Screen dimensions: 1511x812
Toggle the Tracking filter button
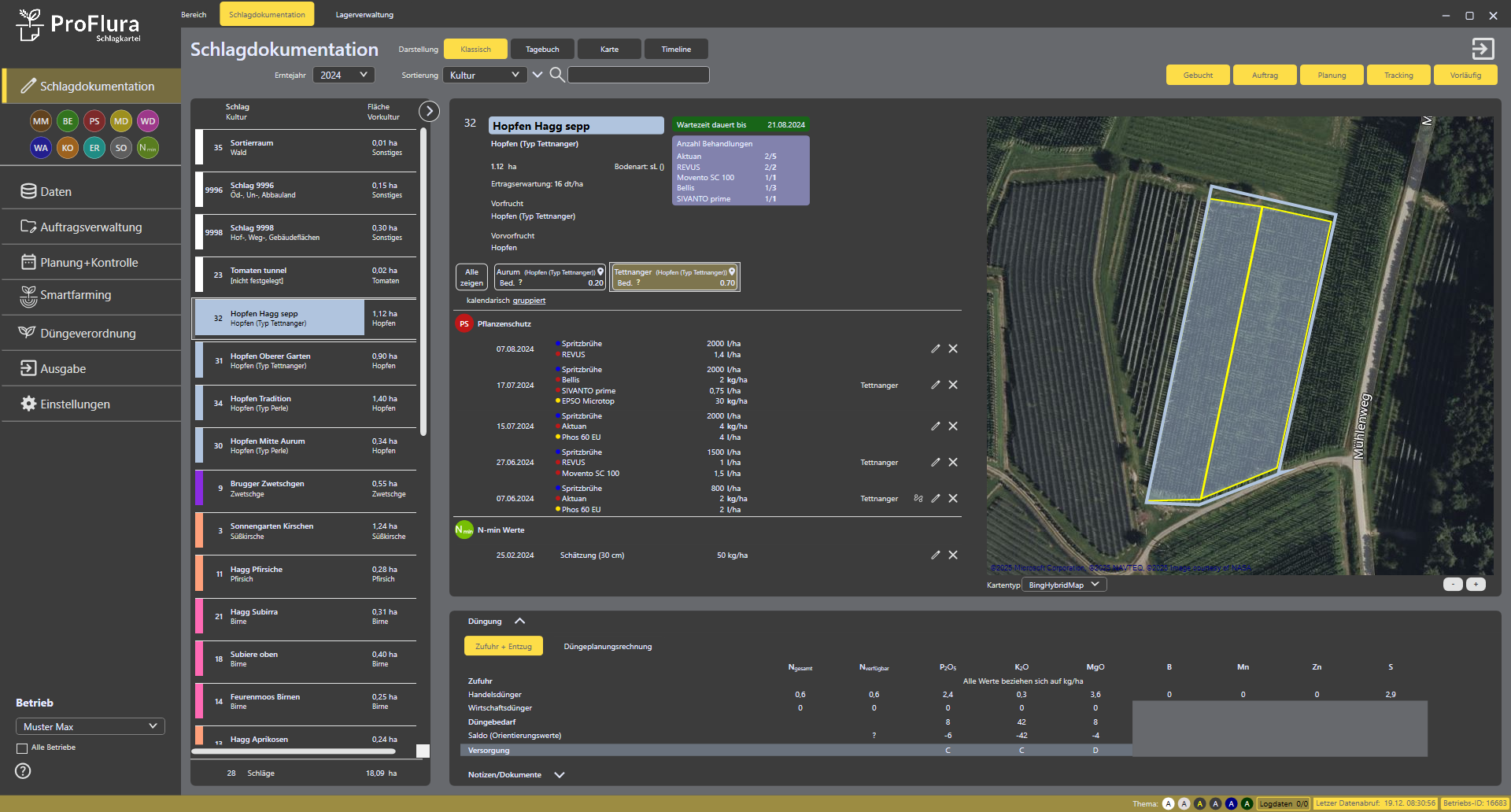coord(1398,76)
